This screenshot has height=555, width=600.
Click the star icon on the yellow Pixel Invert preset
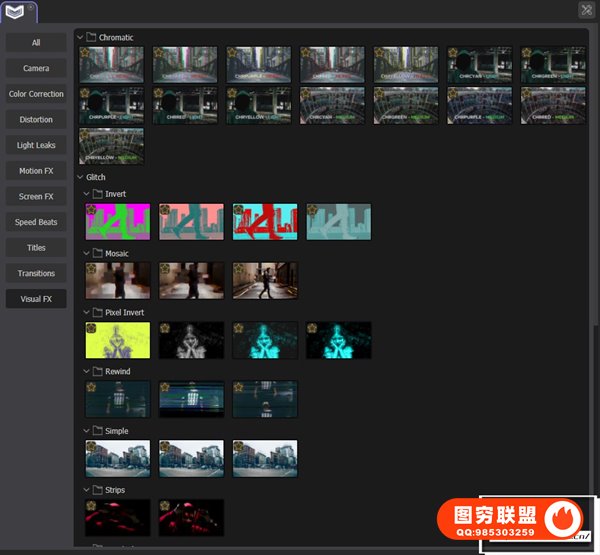coord(90,328)
